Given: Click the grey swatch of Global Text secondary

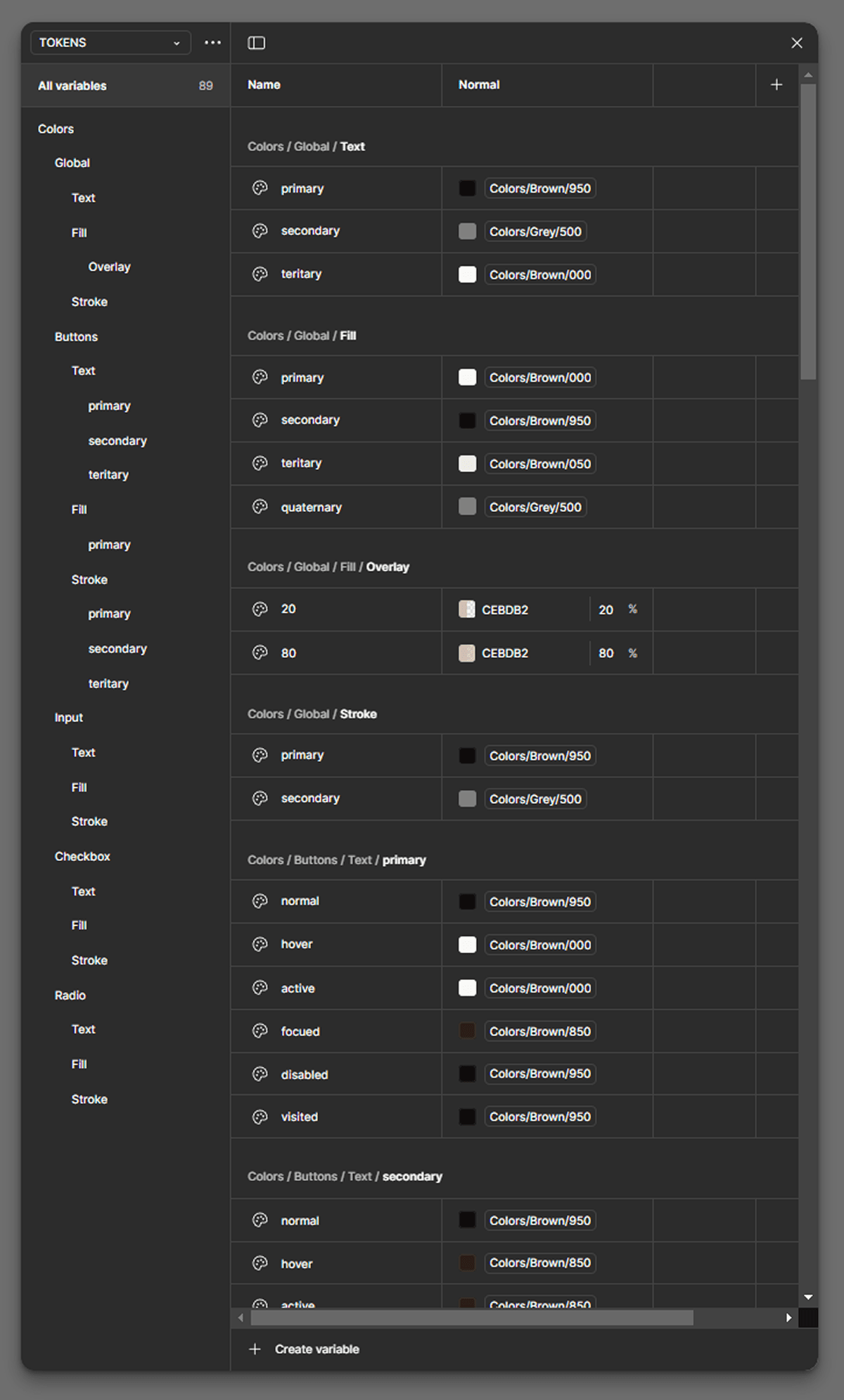Looking at the screenshot, I should [467, 231].
